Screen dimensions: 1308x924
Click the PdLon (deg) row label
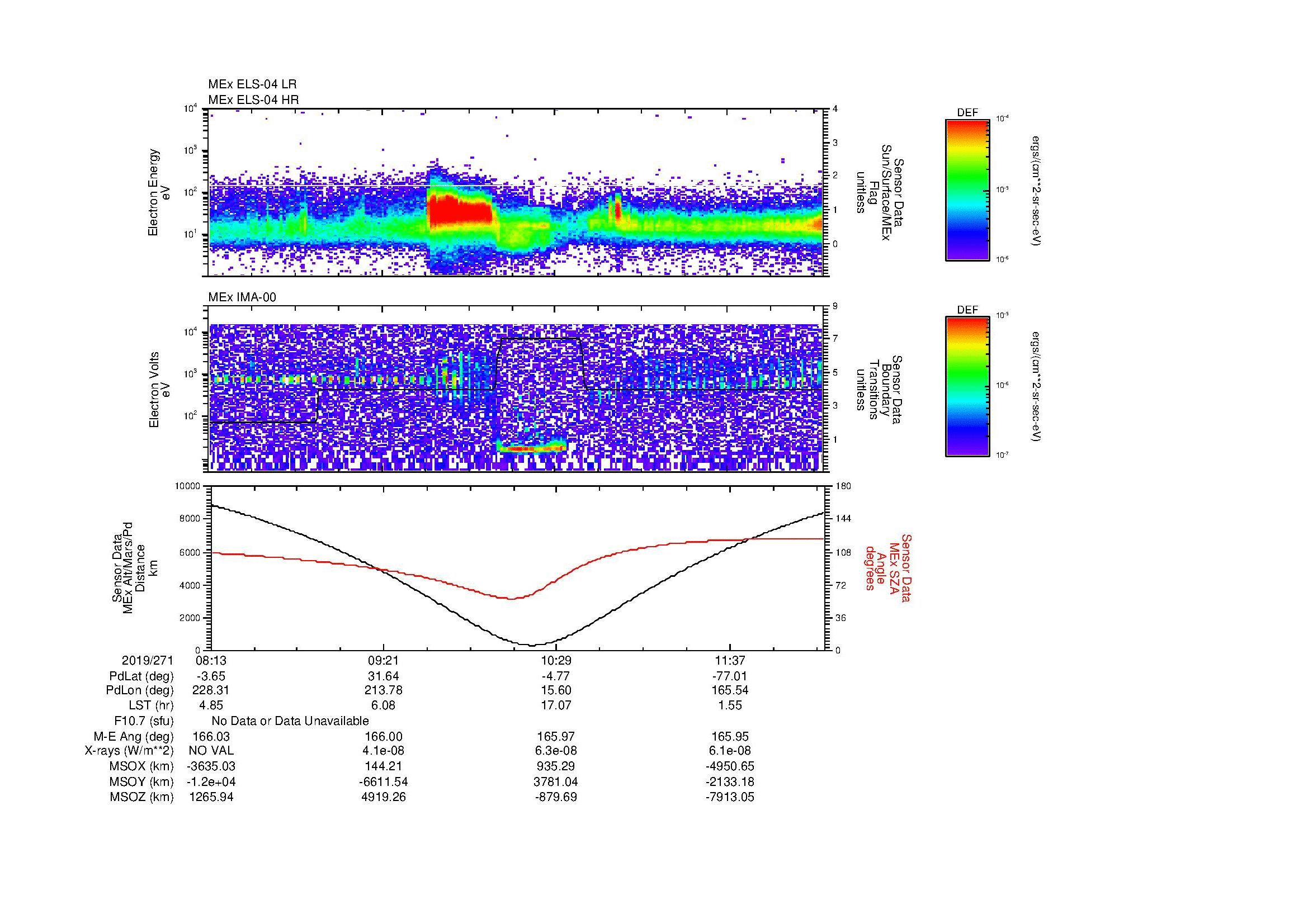[140, 690]
